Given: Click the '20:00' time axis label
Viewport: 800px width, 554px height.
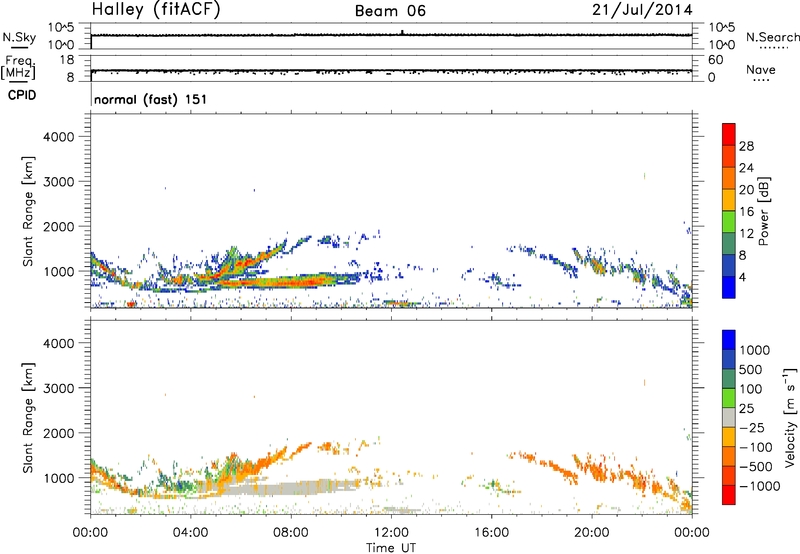Looking at the screenshot, I should [x=591, y=533].
